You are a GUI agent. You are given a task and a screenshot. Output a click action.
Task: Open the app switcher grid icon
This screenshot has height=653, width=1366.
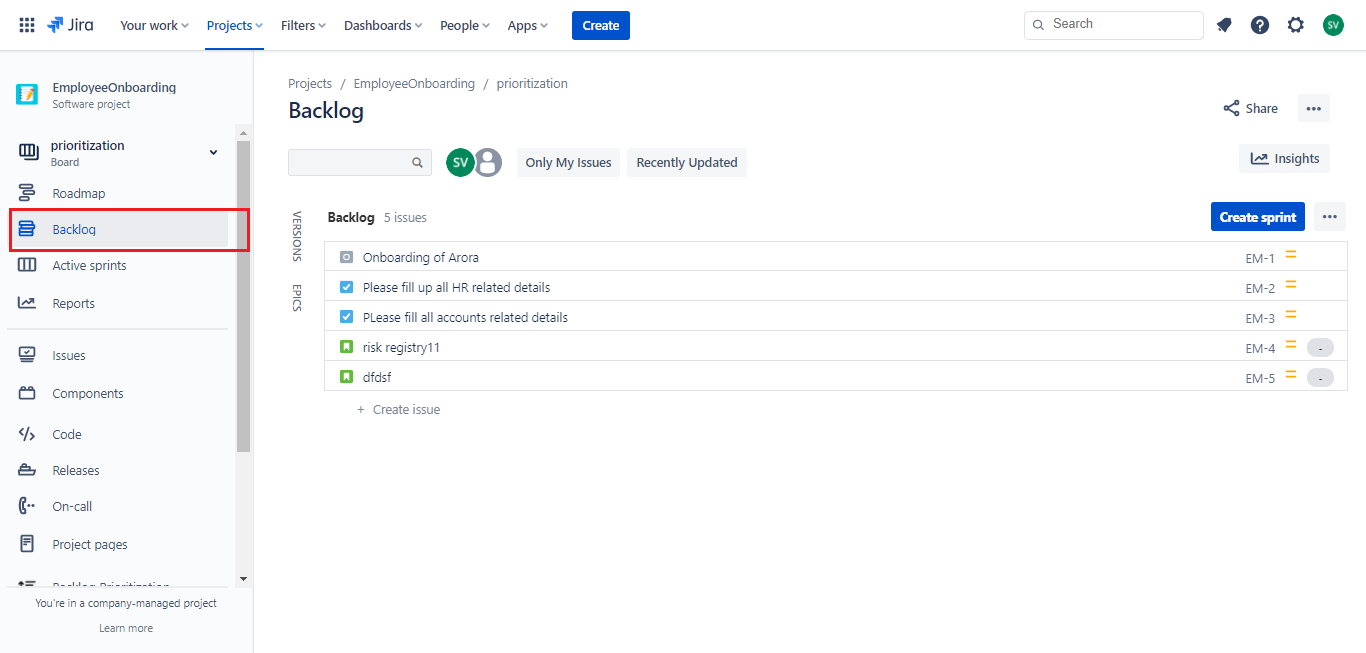point(27,25)
